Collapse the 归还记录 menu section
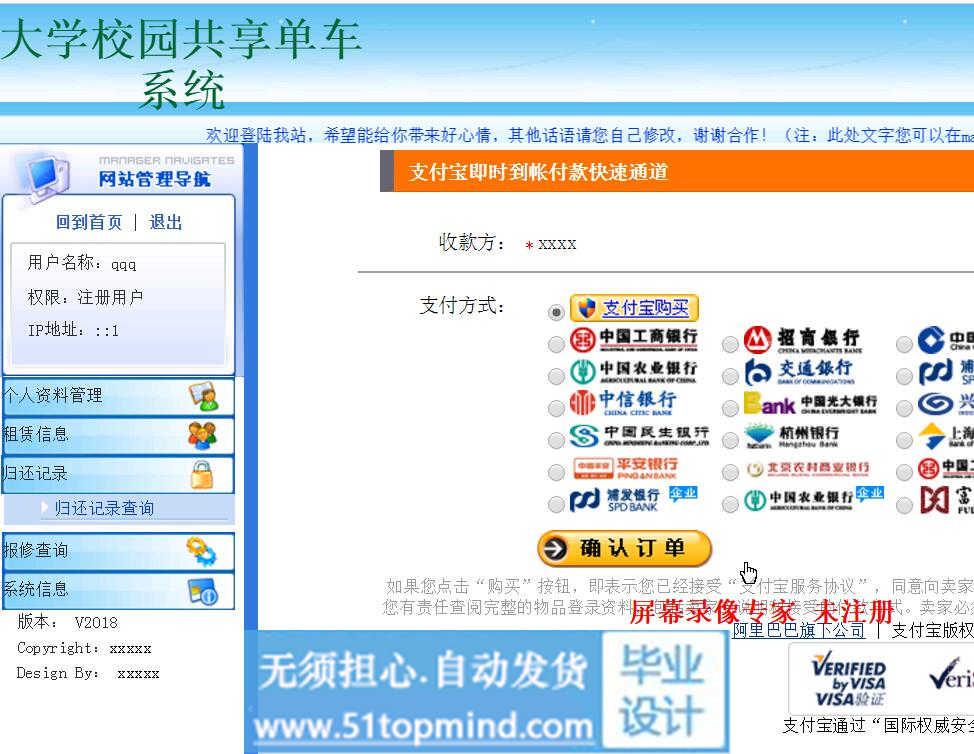This screenshot has width=974, height=754. pos(119,475)
